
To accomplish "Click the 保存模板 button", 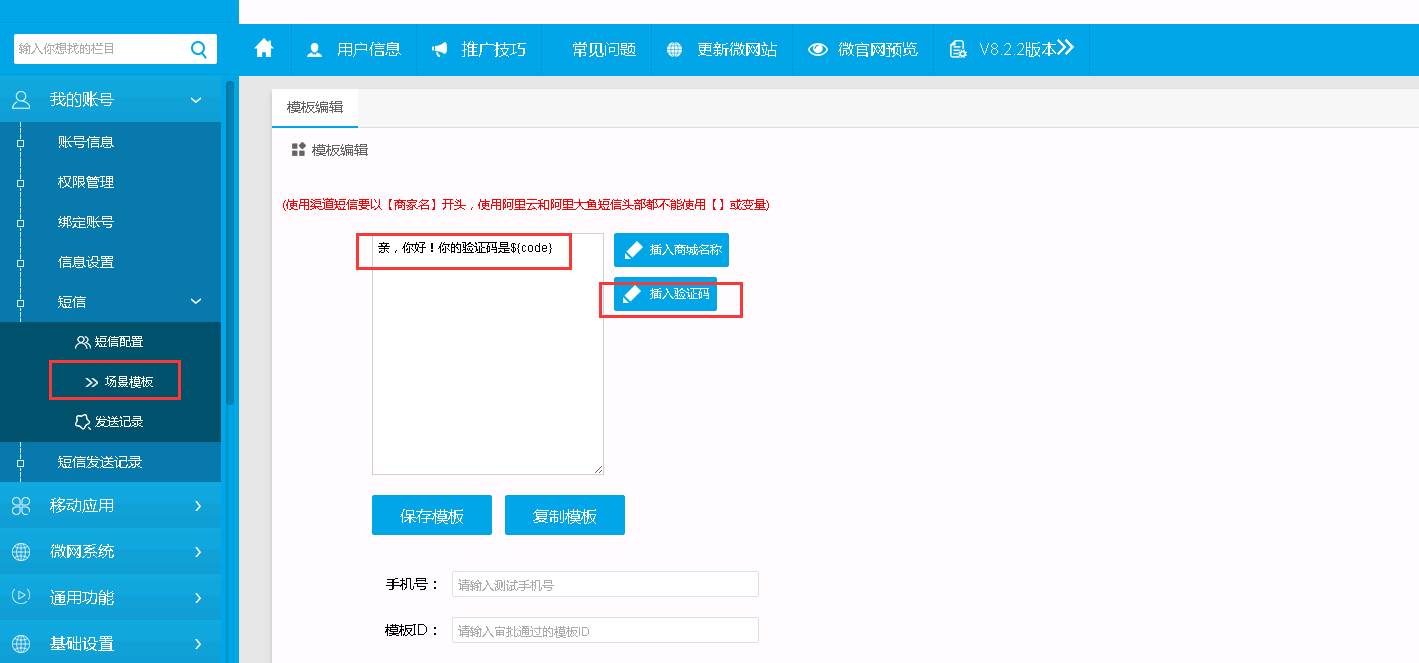I will click(432, 515).
